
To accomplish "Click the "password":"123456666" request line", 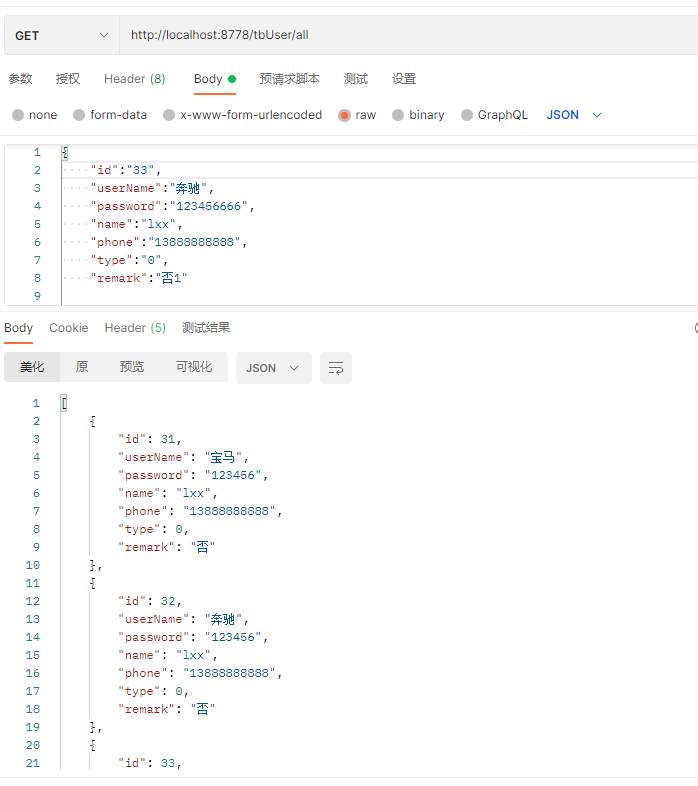I will [x=172, y=206].
